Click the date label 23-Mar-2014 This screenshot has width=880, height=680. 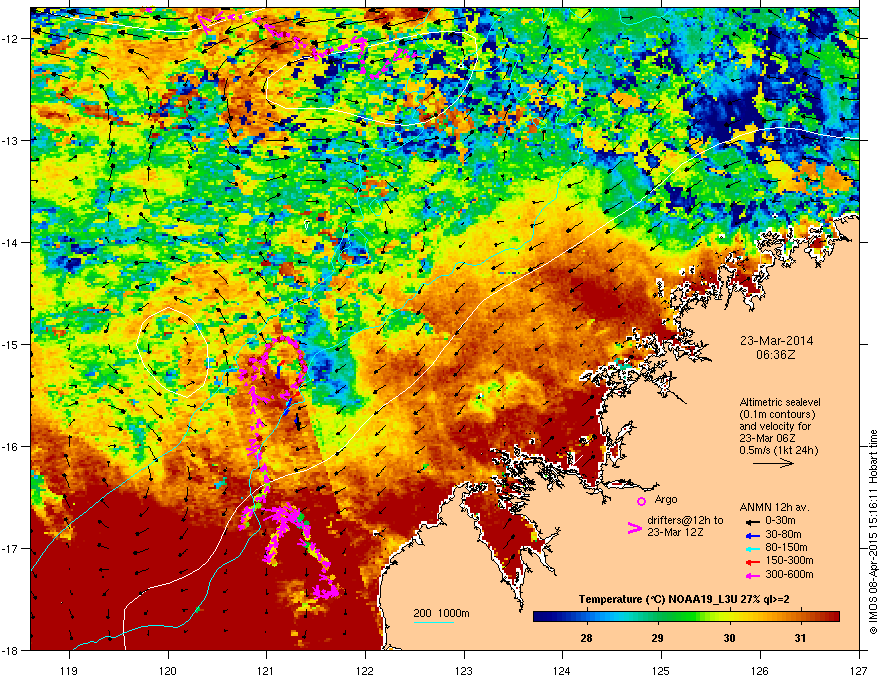pos(776,341)
